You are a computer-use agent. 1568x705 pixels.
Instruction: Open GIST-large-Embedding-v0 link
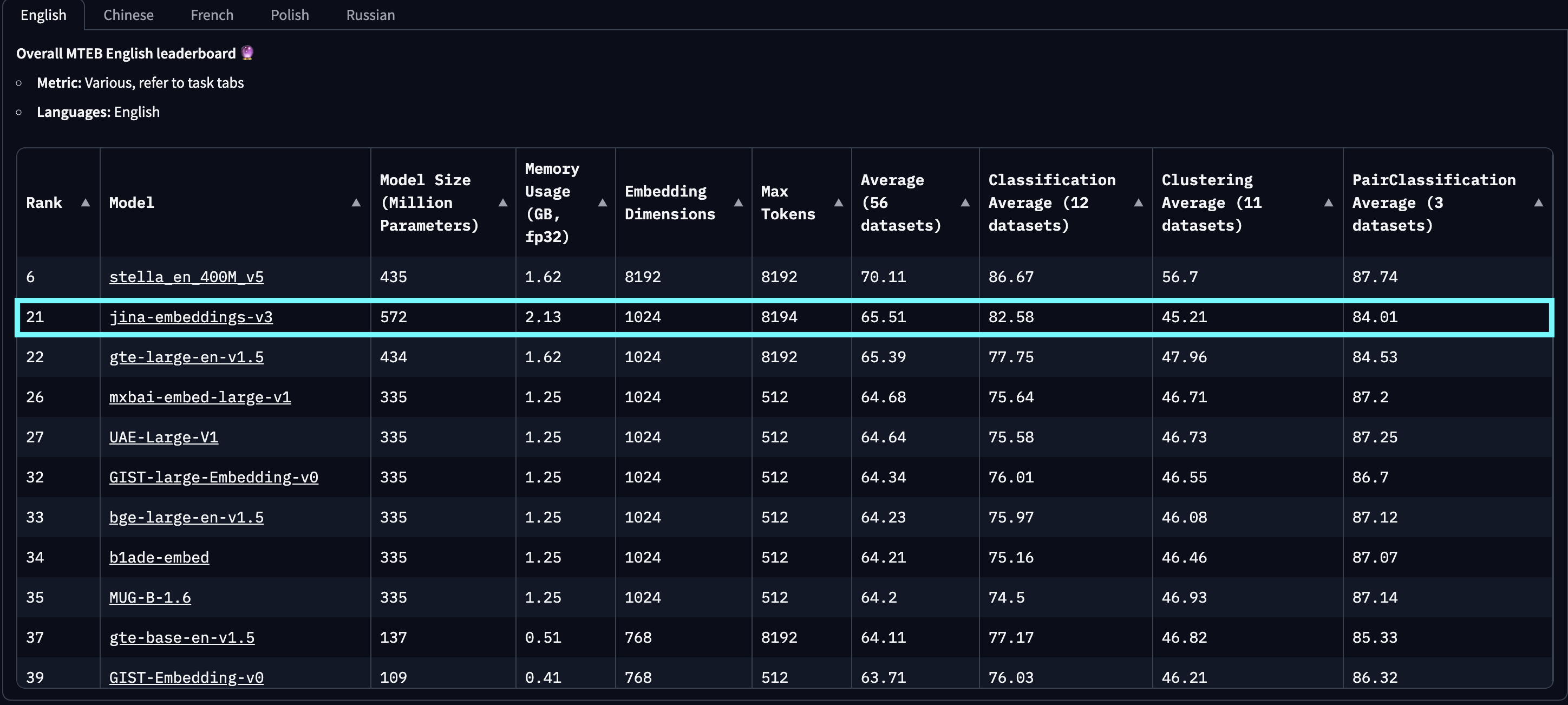[214, 477]
